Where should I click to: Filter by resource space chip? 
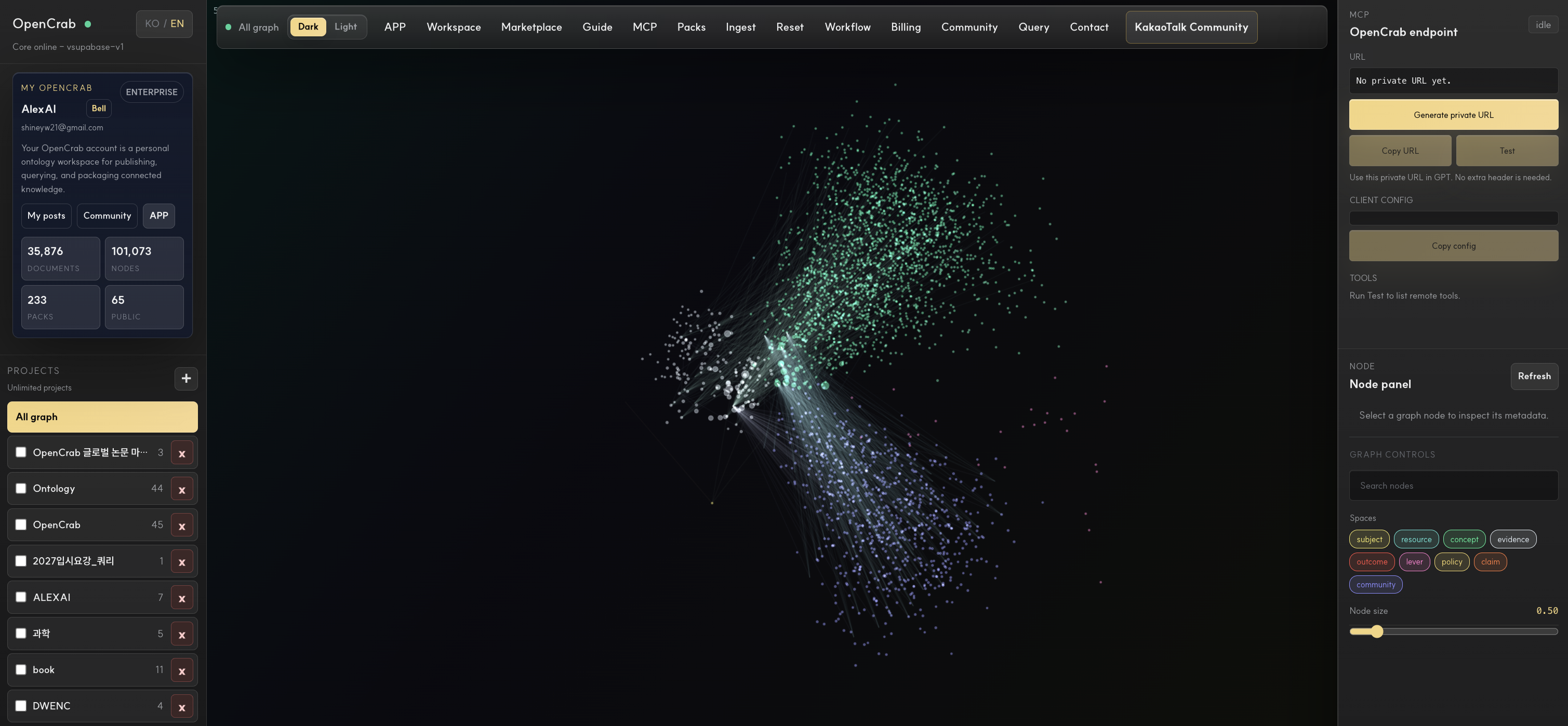point(1416,539)
